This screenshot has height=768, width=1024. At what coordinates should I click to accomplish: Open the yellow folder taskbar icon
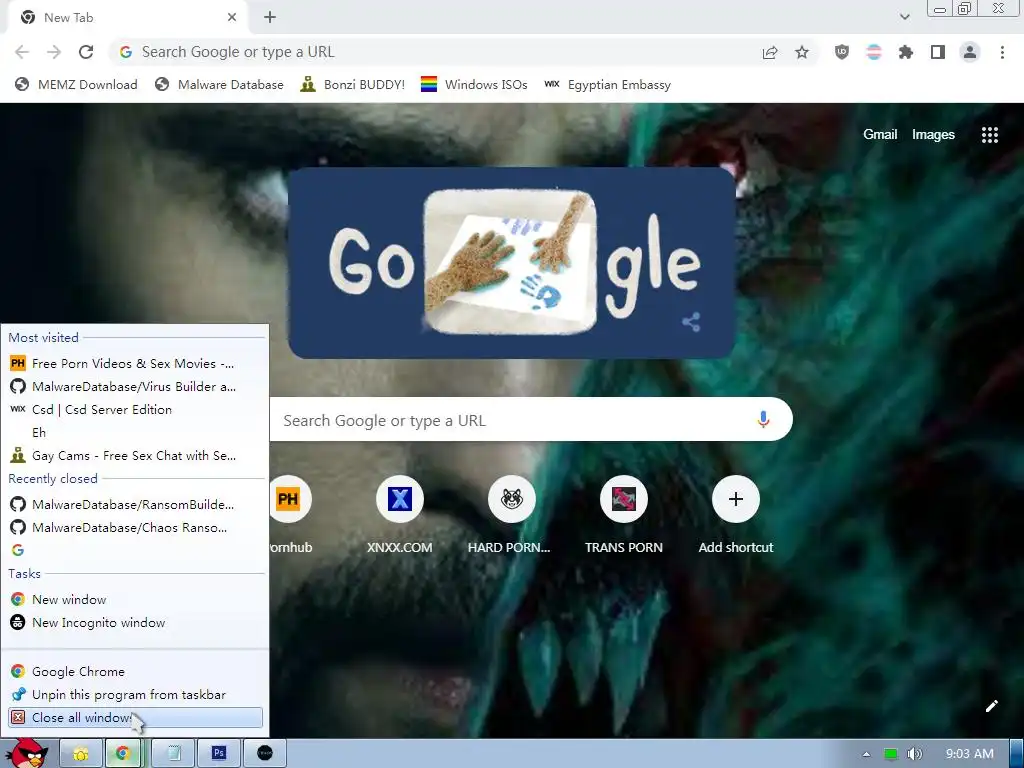81,754
